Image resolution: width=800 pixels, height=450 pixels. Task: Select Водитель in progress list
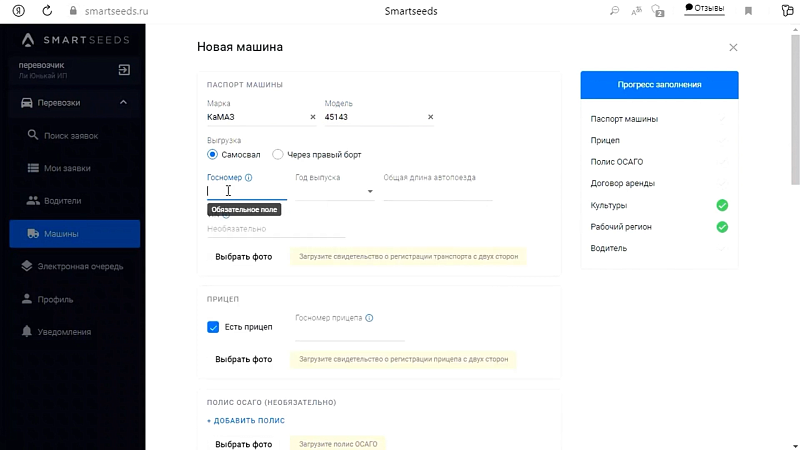click(x=609, y=248)
